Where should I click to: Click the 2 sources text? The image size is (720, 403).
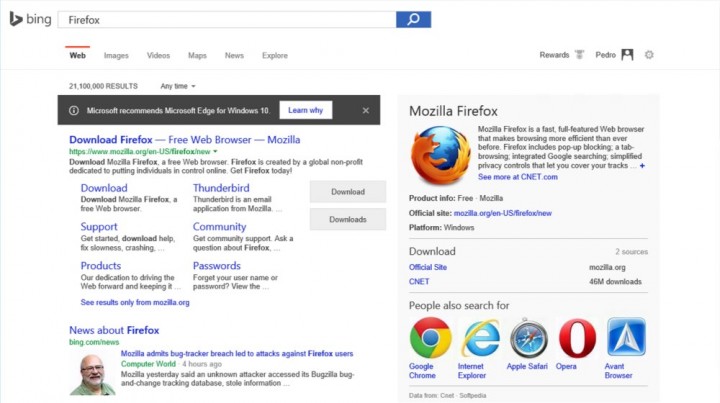[631, 252]
